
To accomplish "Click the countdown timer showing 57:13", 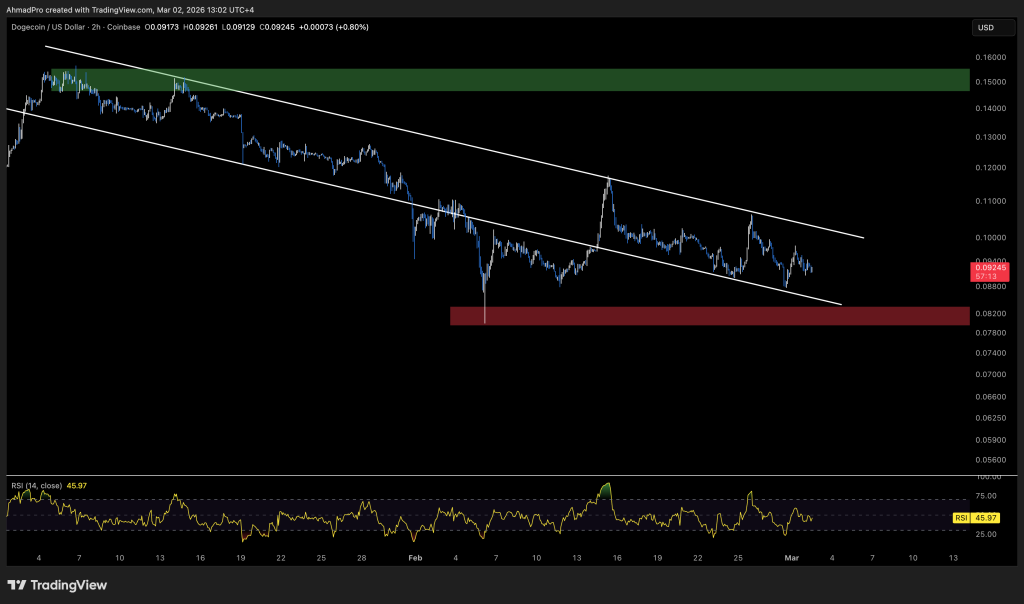I will 987,276.
